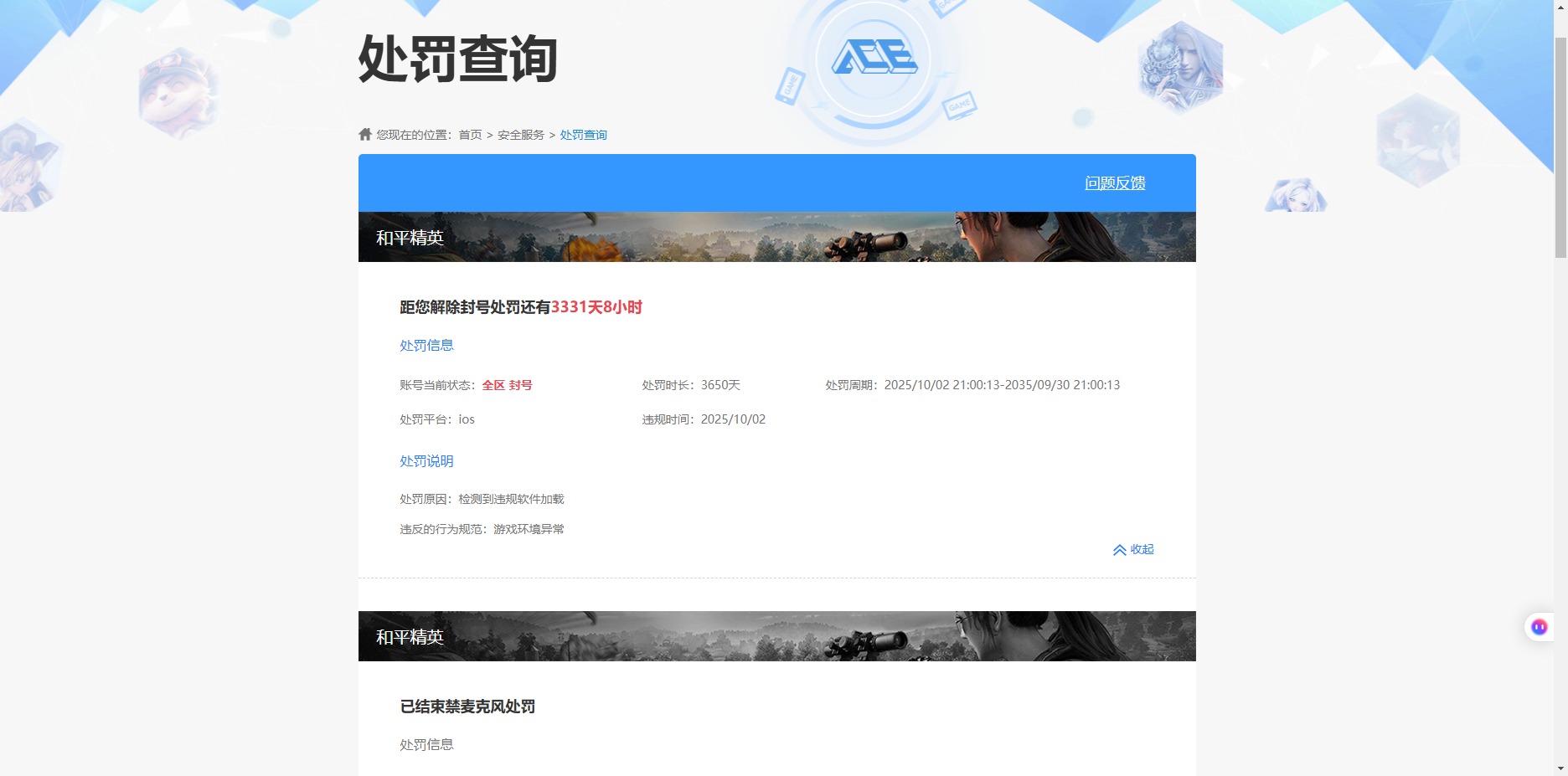Click the 处罚查询 page heading
Viewport: 1568px width, 776px height.
458,59
